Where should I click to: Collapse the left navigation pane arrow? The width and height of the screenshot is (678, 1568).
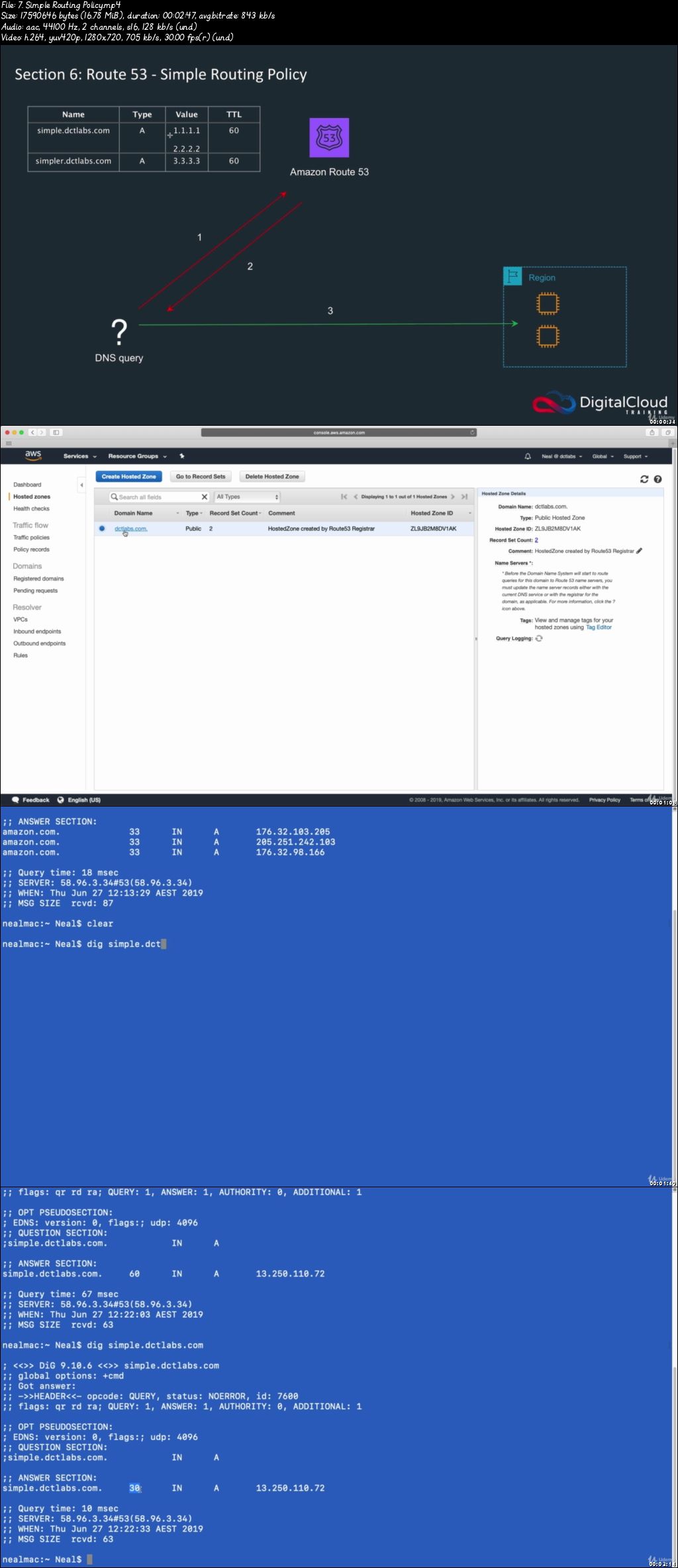pyautogui.click(x=81, y=485)
